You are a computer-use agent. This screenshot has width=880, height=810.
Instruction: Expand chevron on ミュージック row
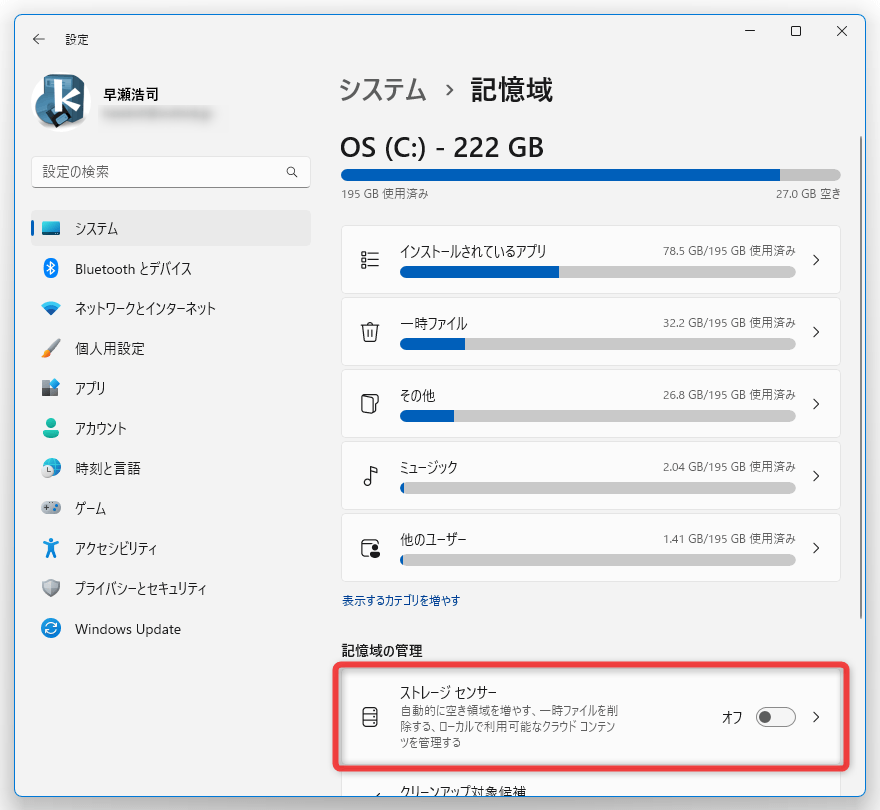pos(816,476)
